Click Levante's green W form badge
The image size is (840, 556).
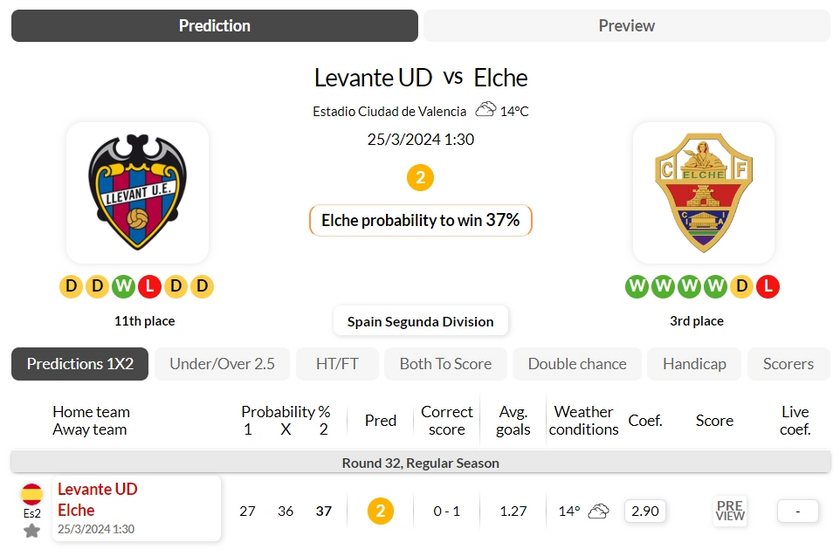point(123,287)
